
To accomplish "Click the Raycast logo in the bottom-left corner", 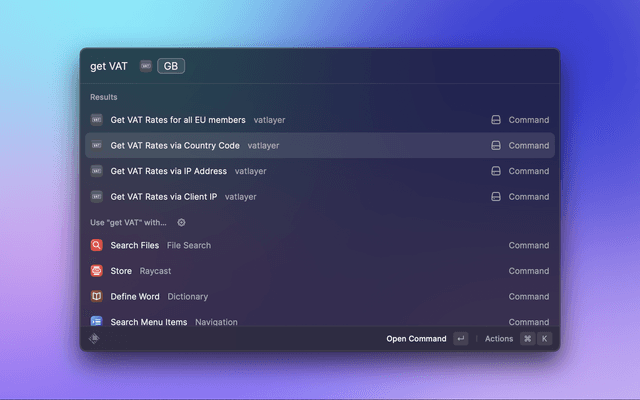I will click(94, 339).
